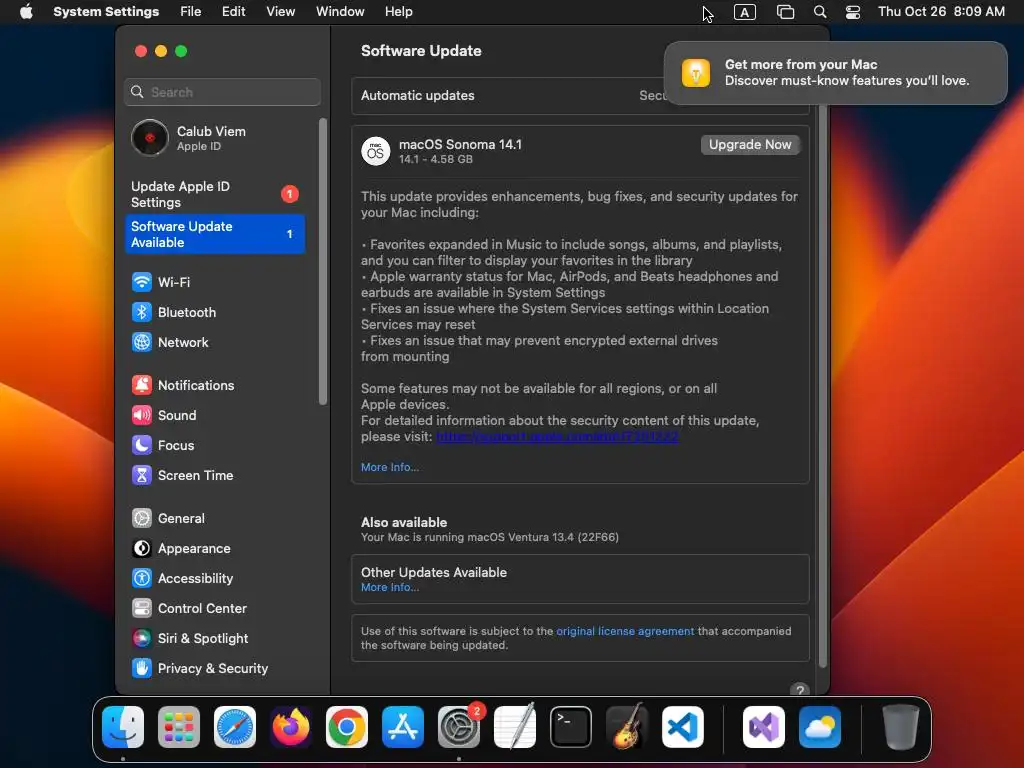Open Launchpad from the Dock
1024x768 pixels.
179,727
